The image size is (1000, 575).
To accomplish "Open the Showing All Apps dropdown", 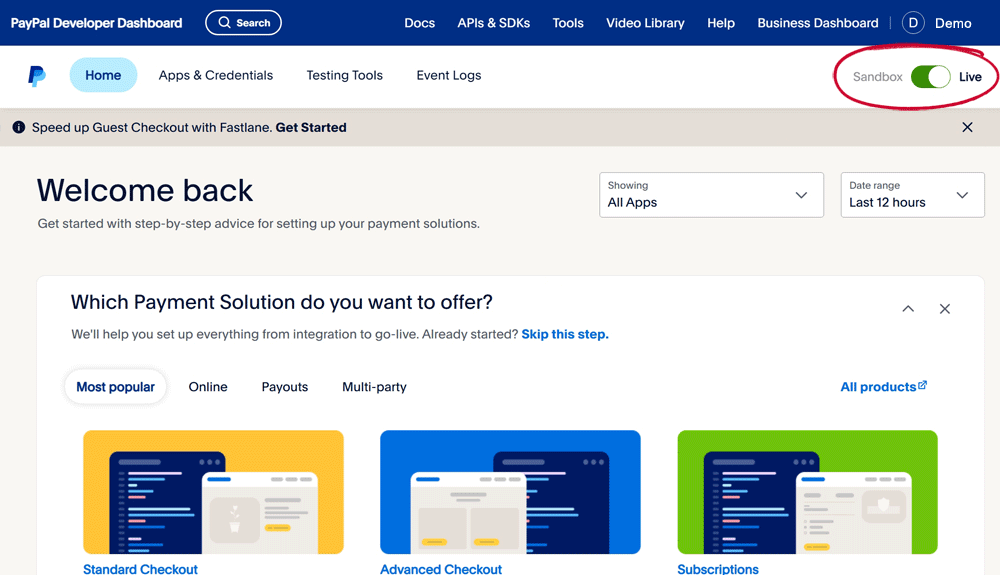I will click(x=711, y=195).
